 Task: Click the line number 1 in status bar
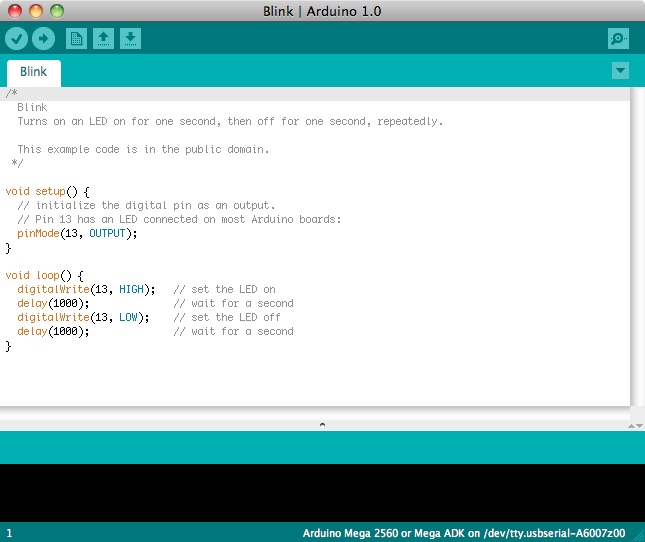tap(9, 533)
